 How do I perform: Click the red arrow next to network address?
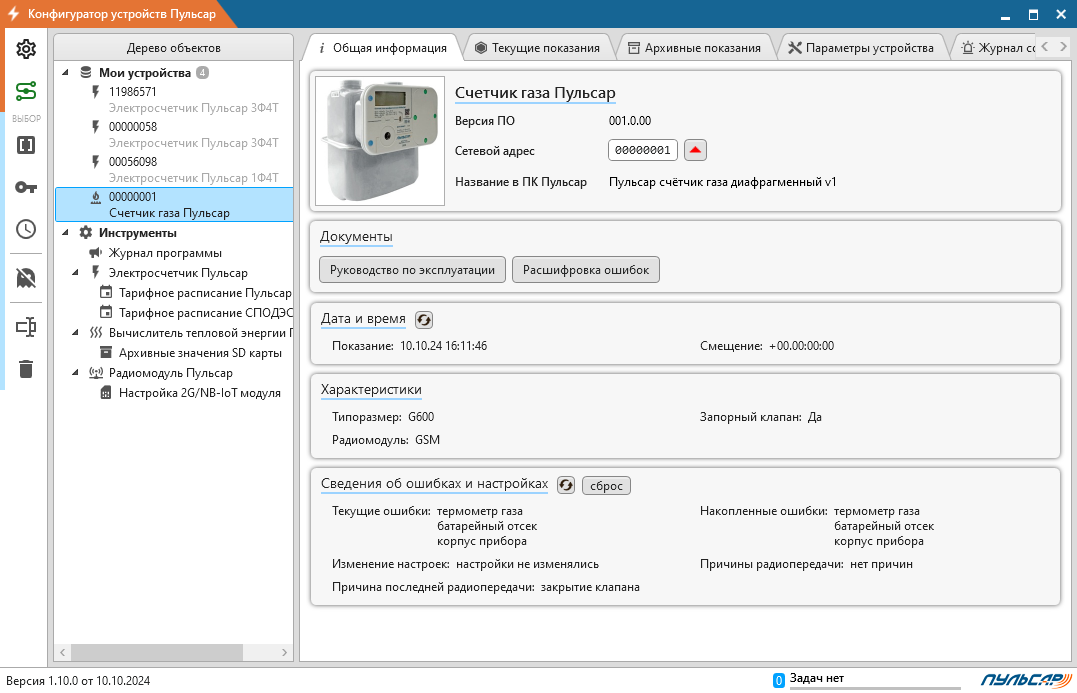(695, 150)
